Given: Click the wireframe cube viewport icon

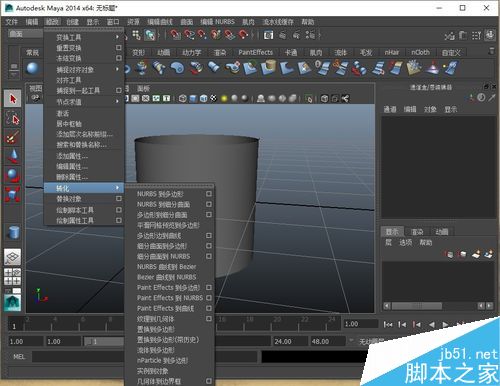Looking at the screenshot, I should (182, 98).
